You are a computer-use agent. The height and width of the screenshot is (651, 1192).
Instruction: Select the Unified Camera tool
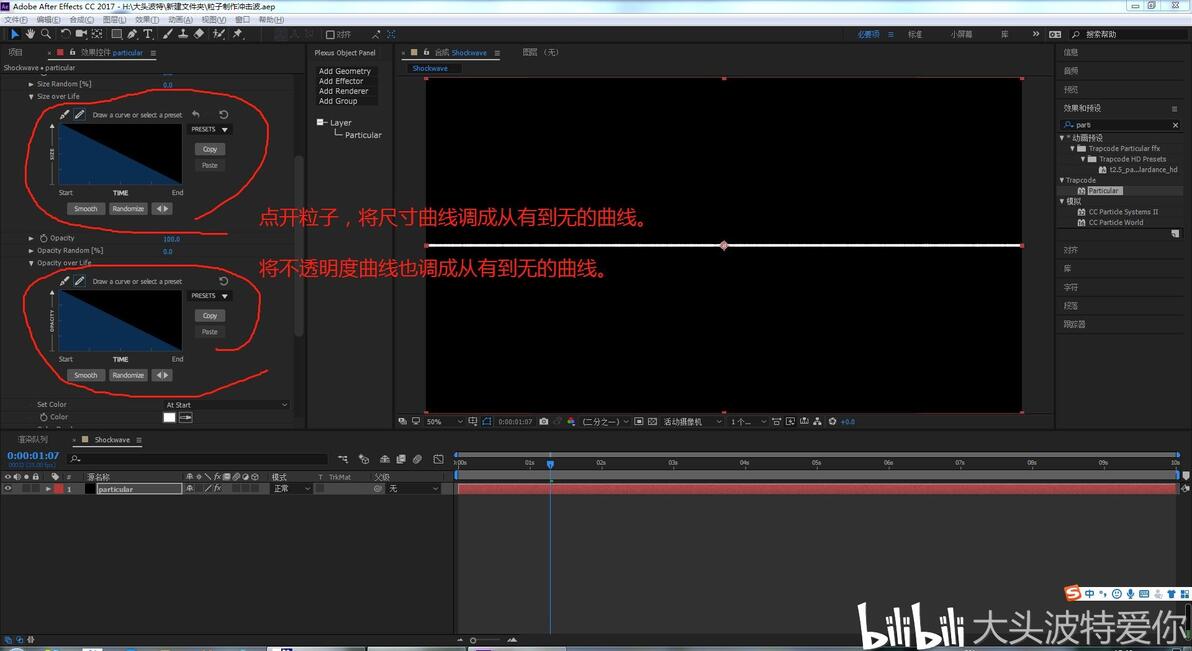81,33
